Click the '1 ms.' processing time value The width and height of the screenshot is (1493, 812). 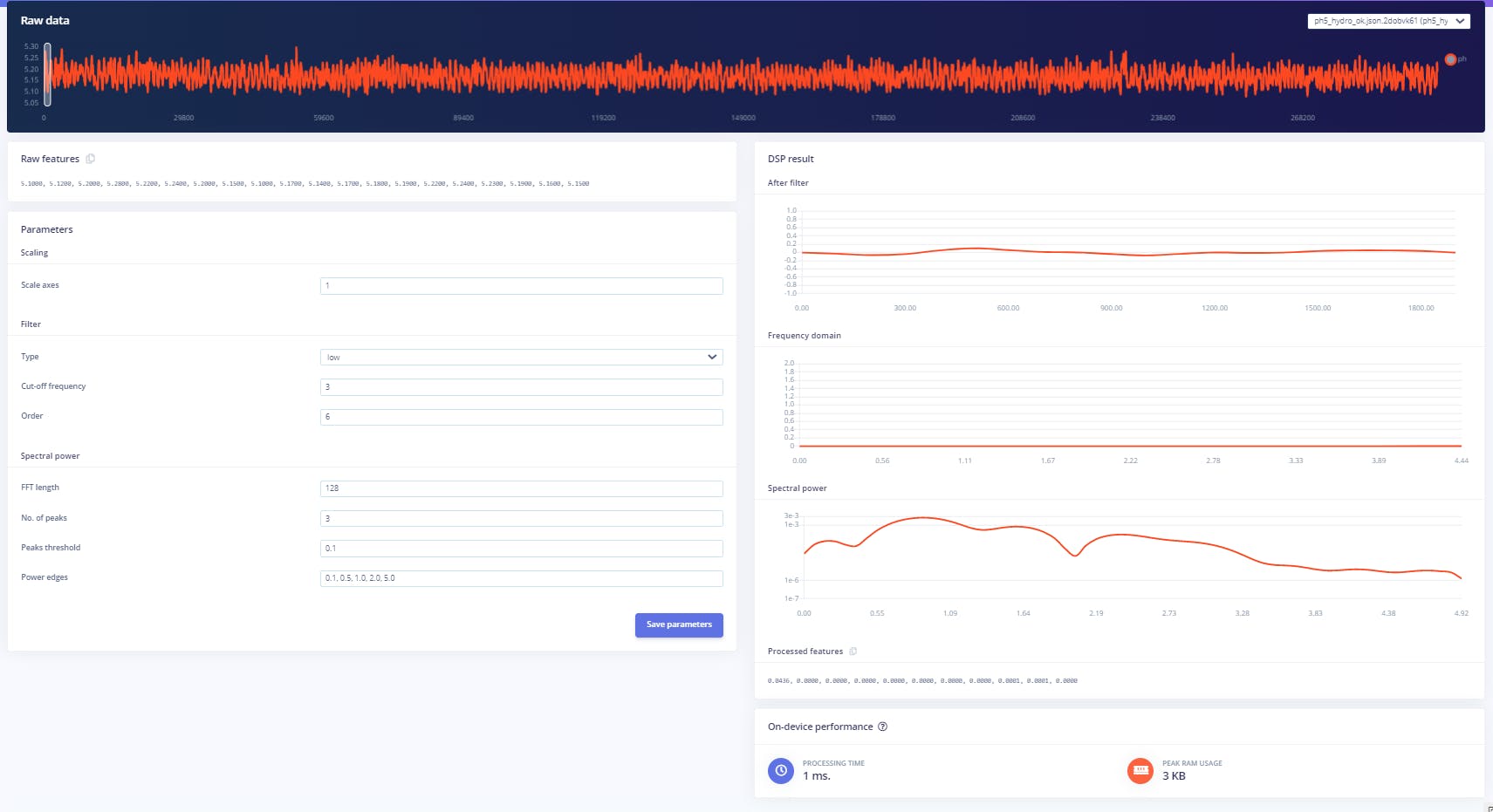817,776
